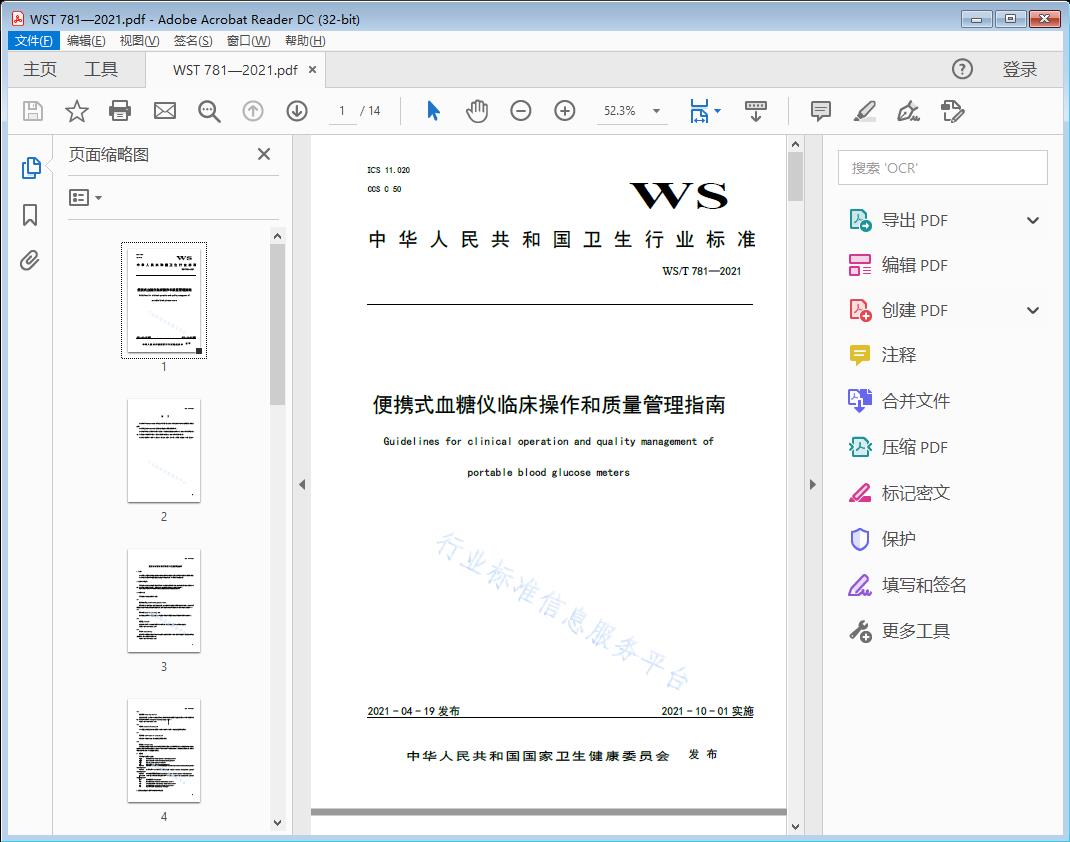Open the 视图 menu
The image size is (1070, 842).
(x=137, y=40)
